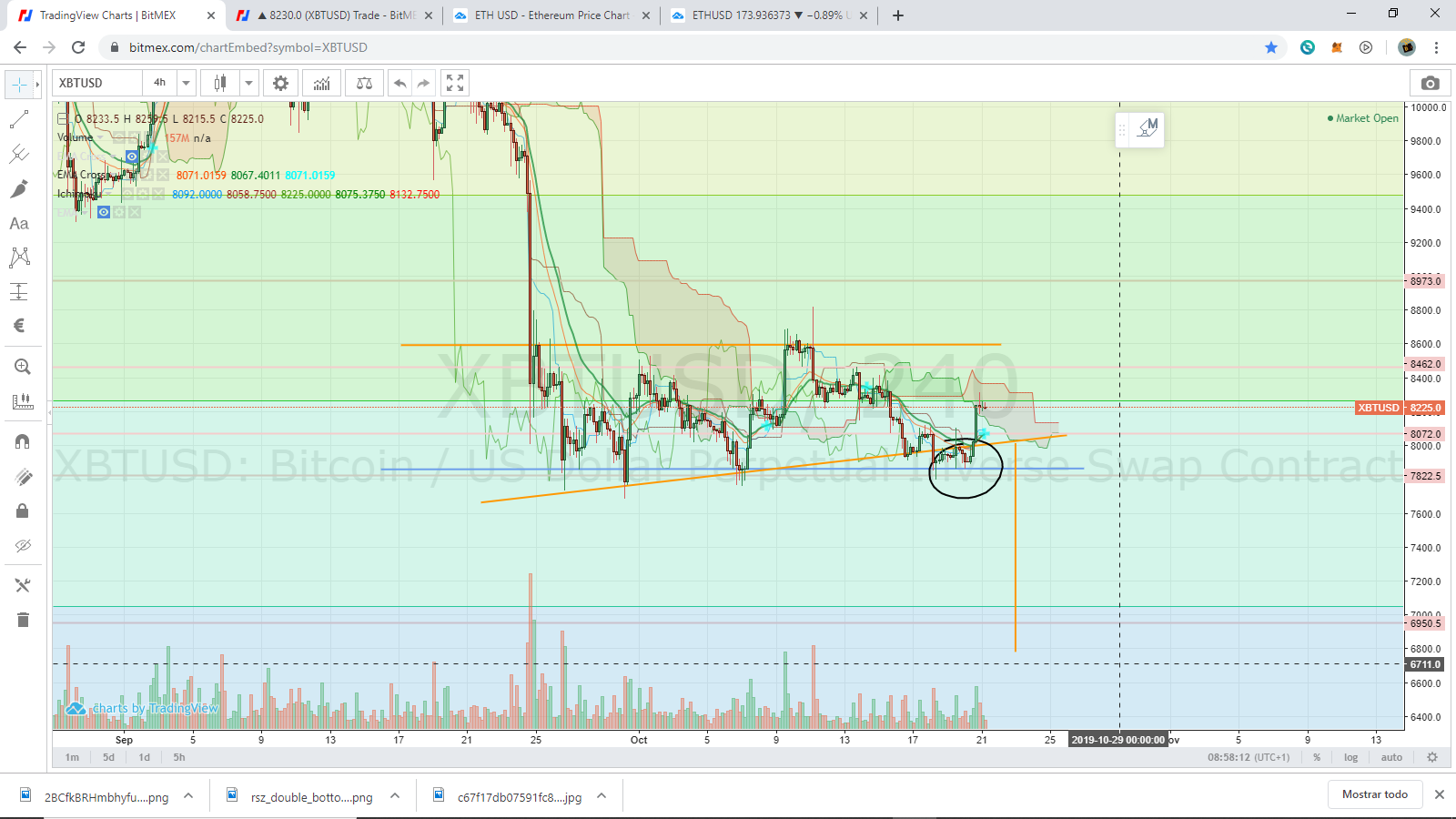Image resolution: width=1456 pixels, height=819 pixels.
Task: Toggle percent scale mode
Action: tap(1317, 757)
